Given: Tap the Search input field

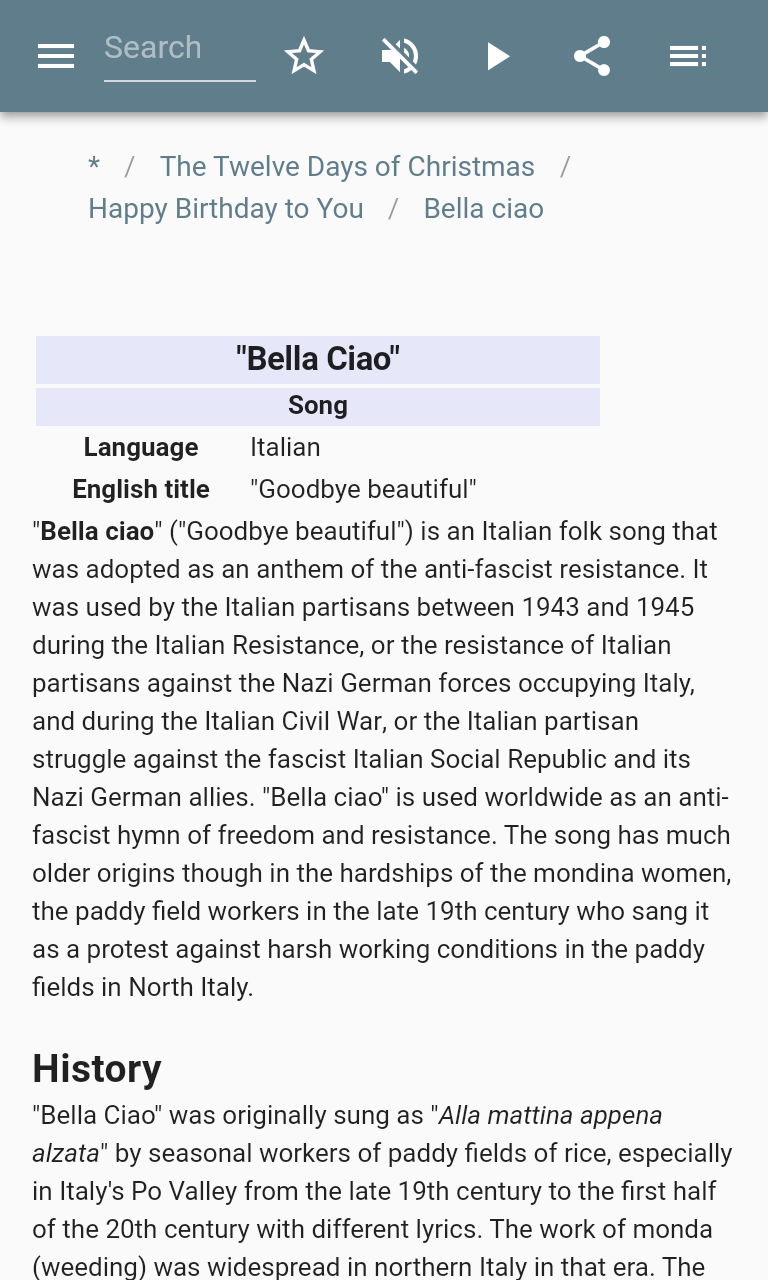Looking at the screenshot, I should (179, 48).
